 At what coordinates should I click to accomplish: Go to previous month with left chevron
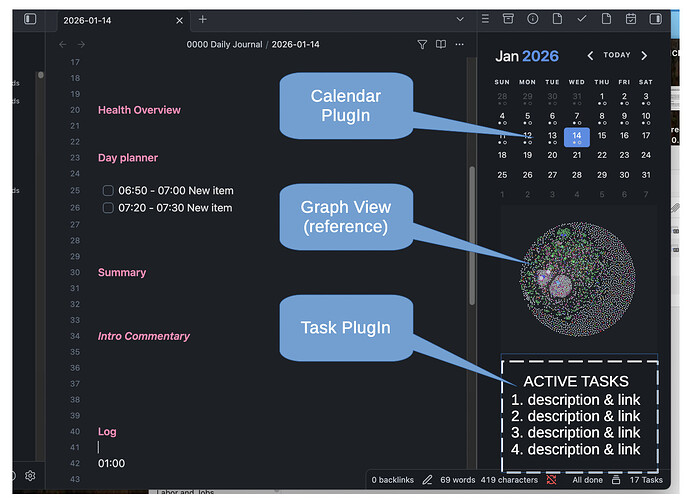590,56
